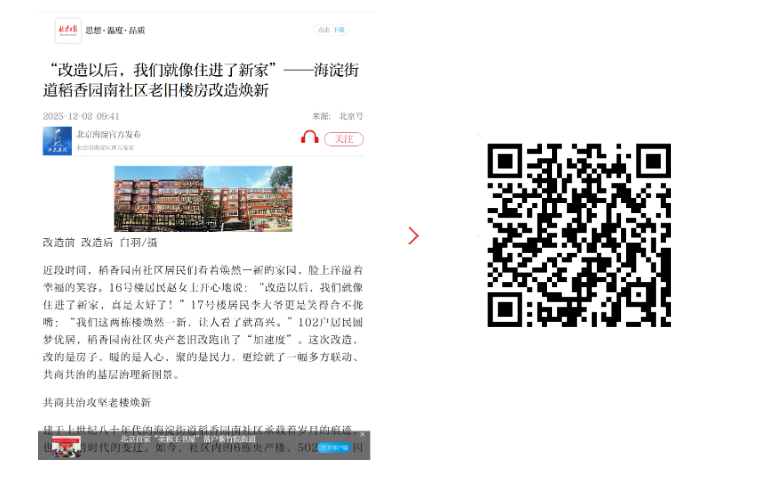The height and width of the screenshot is (496, 761).
Task: Click the red right-pointing chevron arrow
Action: 413,235
